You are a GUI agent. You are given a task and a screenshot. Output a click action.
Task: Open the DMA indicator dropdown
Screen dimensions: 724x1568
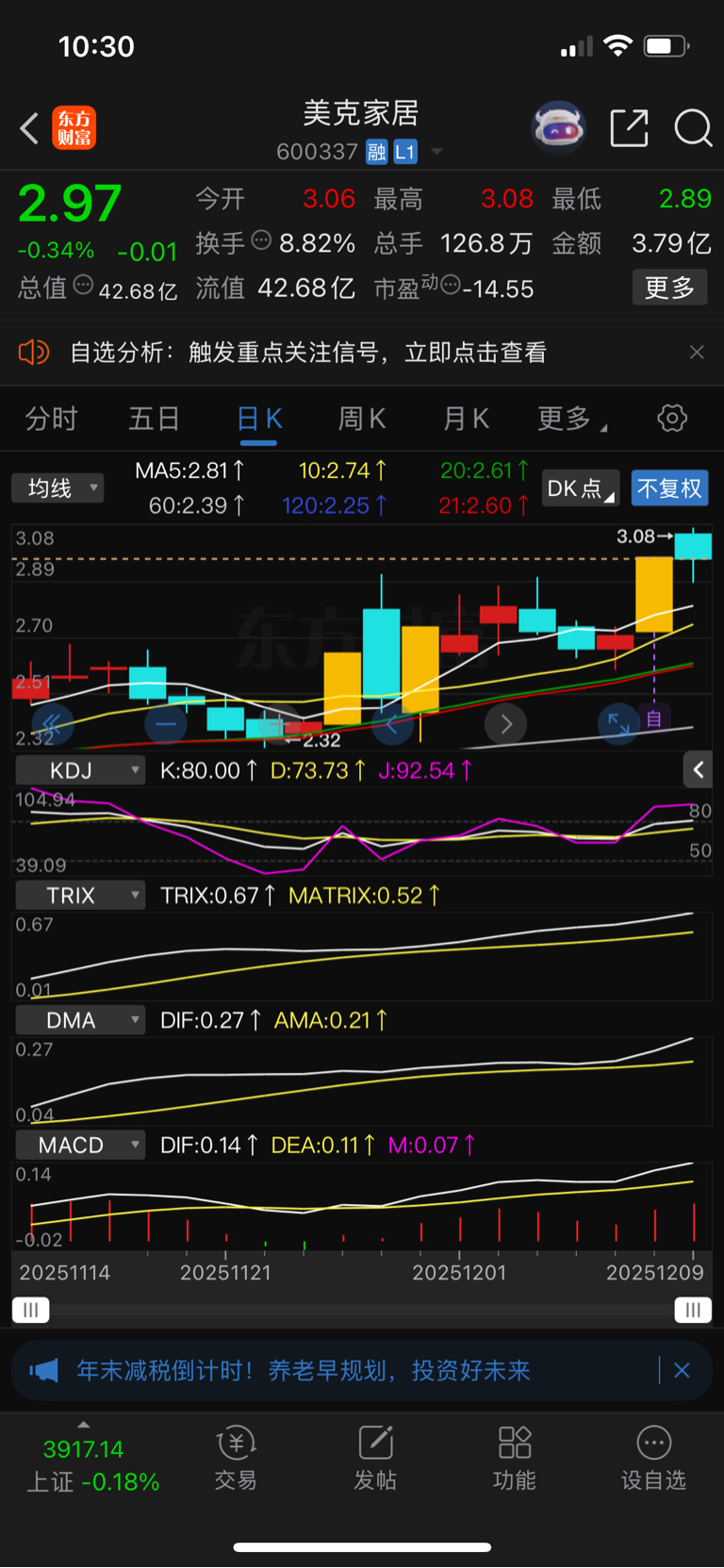point(80,1020)
